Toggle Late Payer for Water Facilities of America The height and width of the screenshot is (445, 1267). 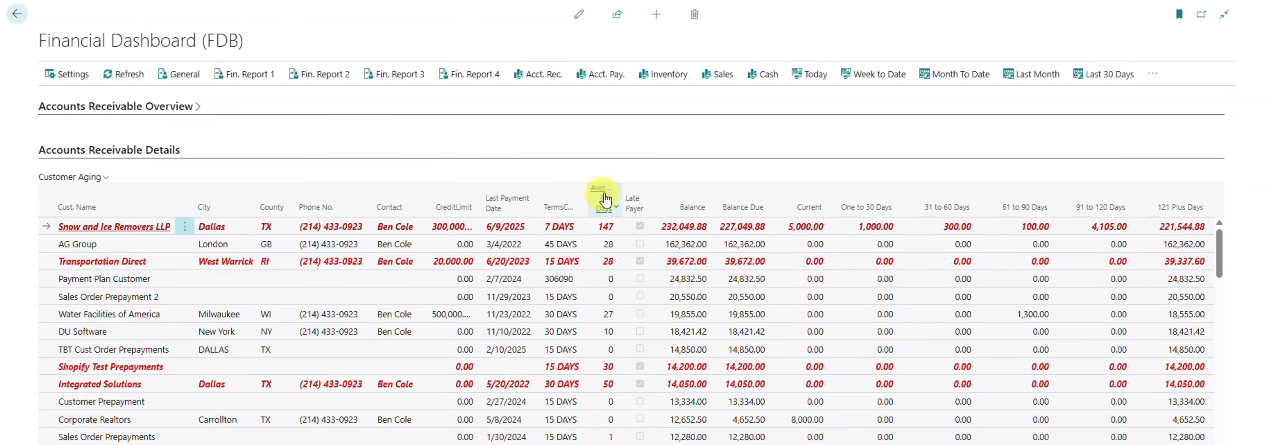[640, 314]
